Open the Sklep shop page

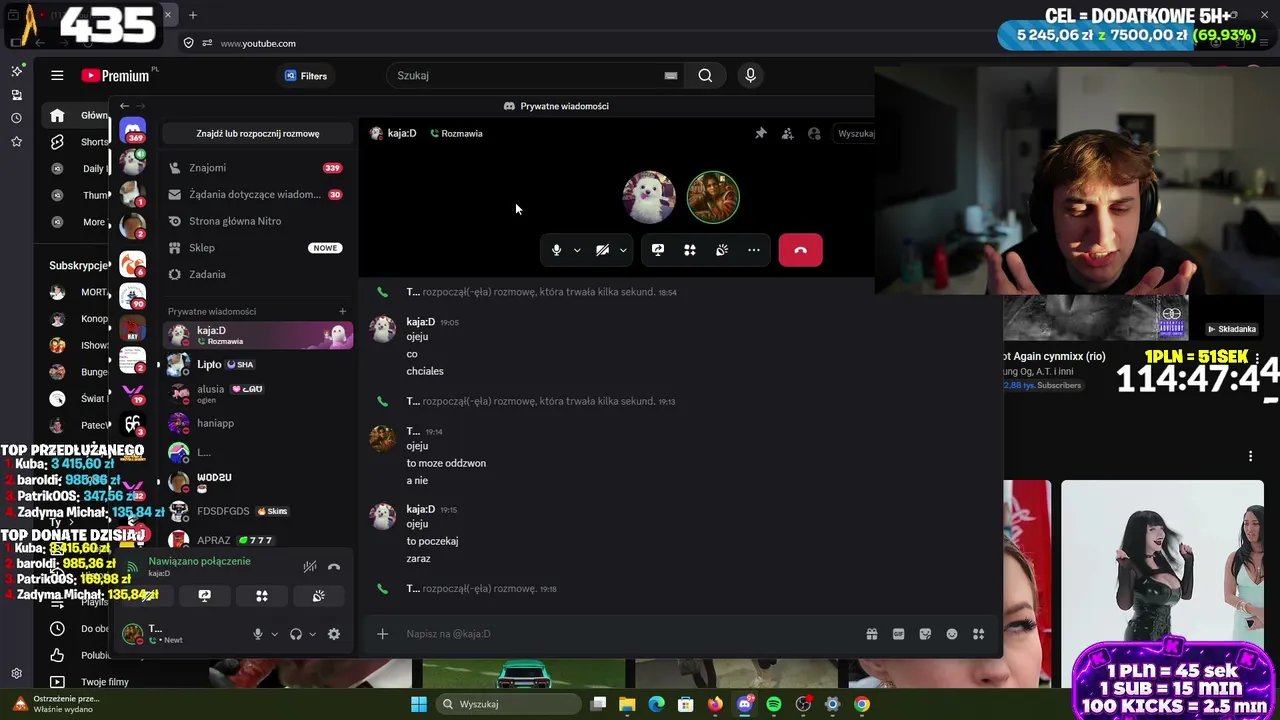(256, 248)
